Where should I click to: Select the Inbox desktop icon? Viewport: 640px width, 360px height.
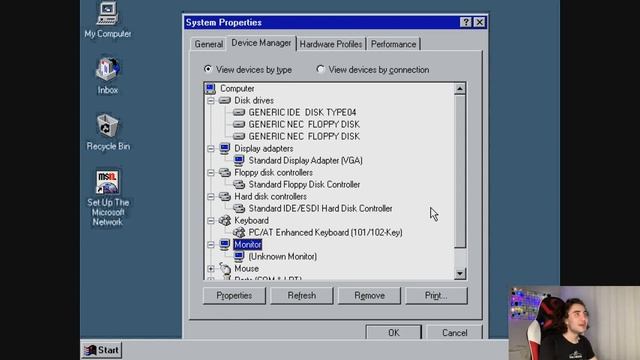pos(107,76)
